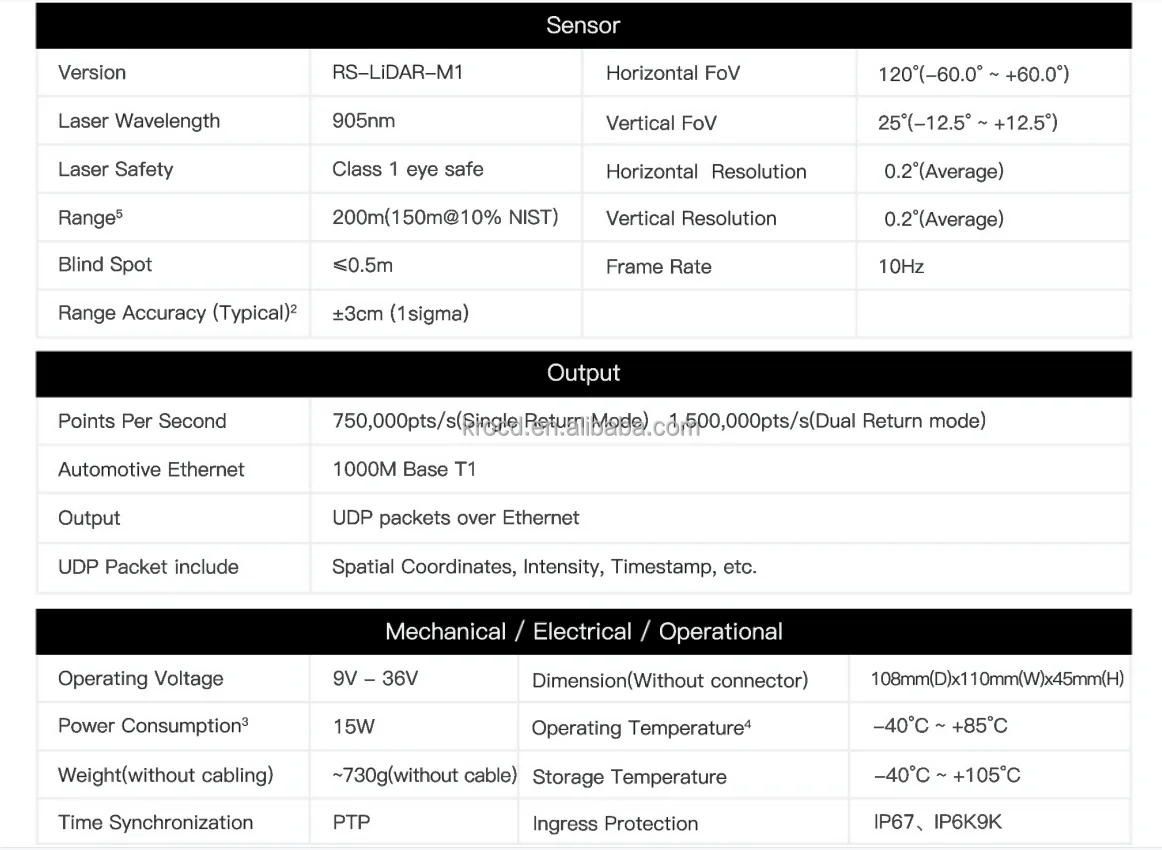1162x850 pixels.
Task: Click the Output section header bar
Action: tap(583, 374)
